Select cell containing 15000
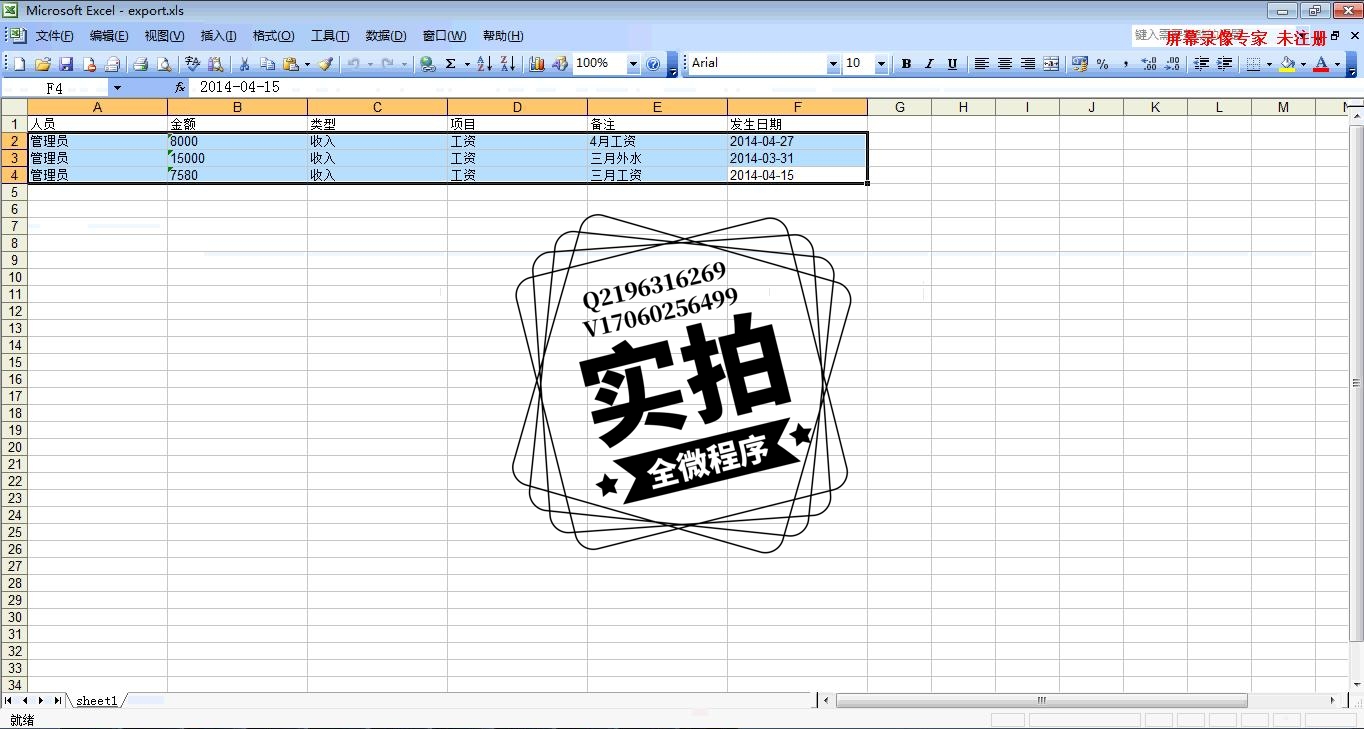 click(237, 158)
